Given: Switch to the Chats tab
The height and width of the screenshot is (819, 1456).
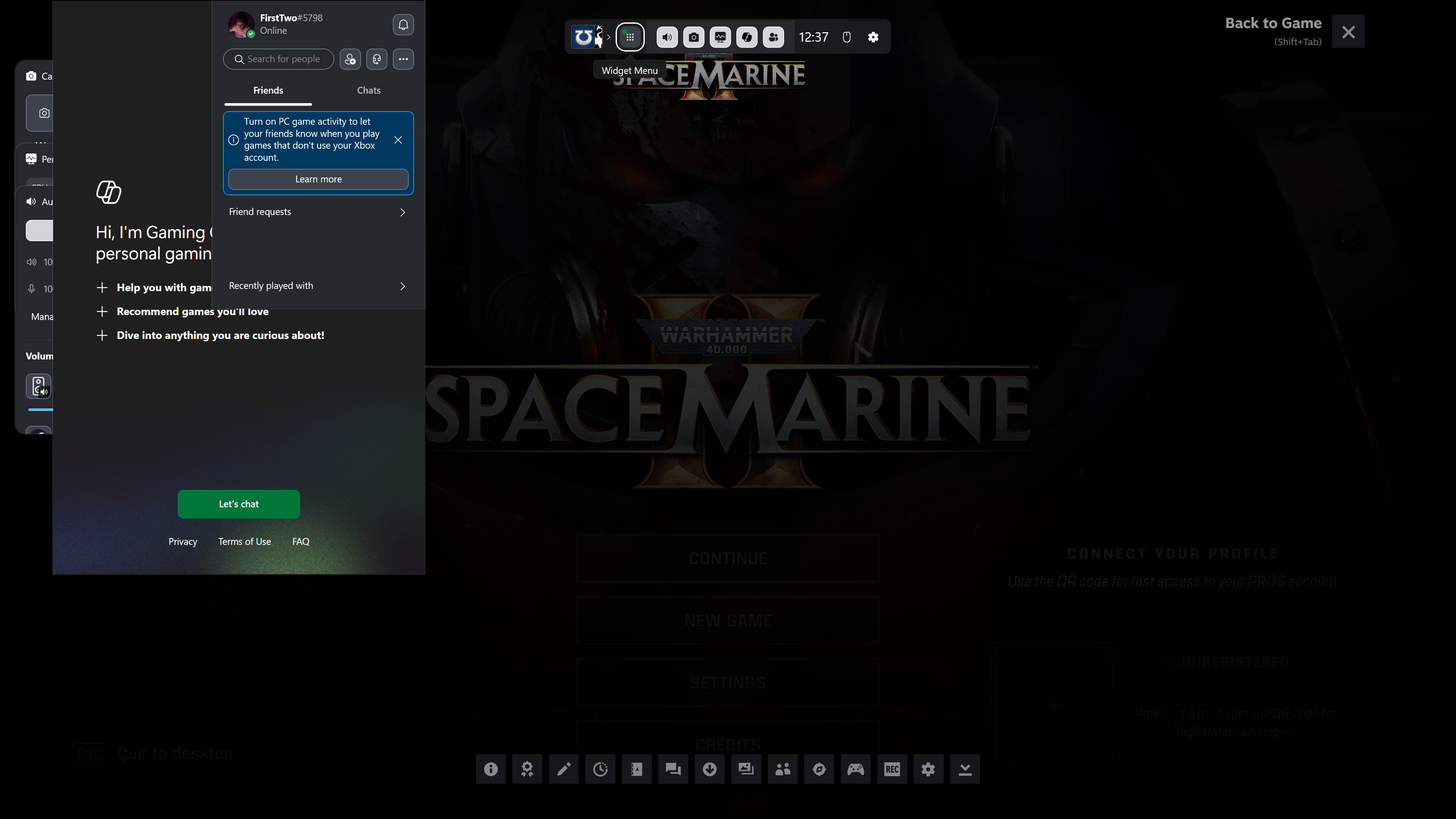Looking at the screenshot, I should coord(369,91).
